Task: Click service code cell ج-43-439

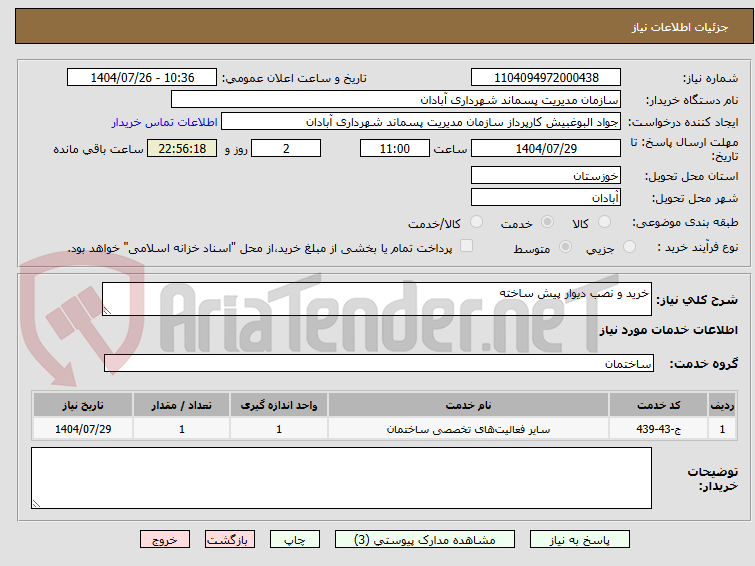Action: tap(658, 429)
